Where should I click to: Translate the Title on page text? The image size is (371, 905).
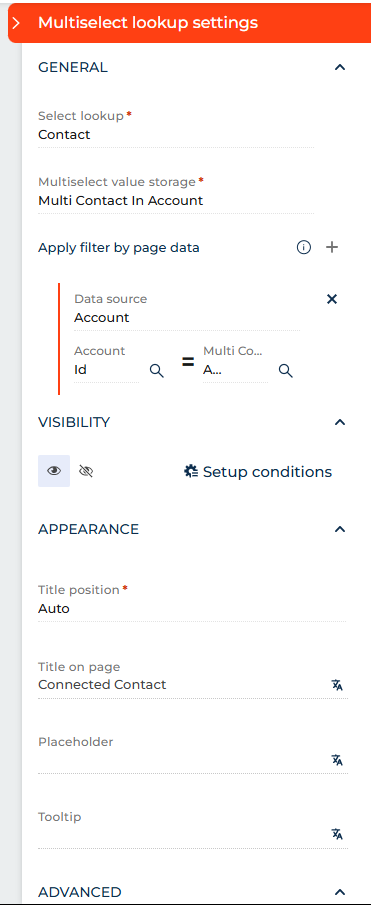tap(338, 685)
